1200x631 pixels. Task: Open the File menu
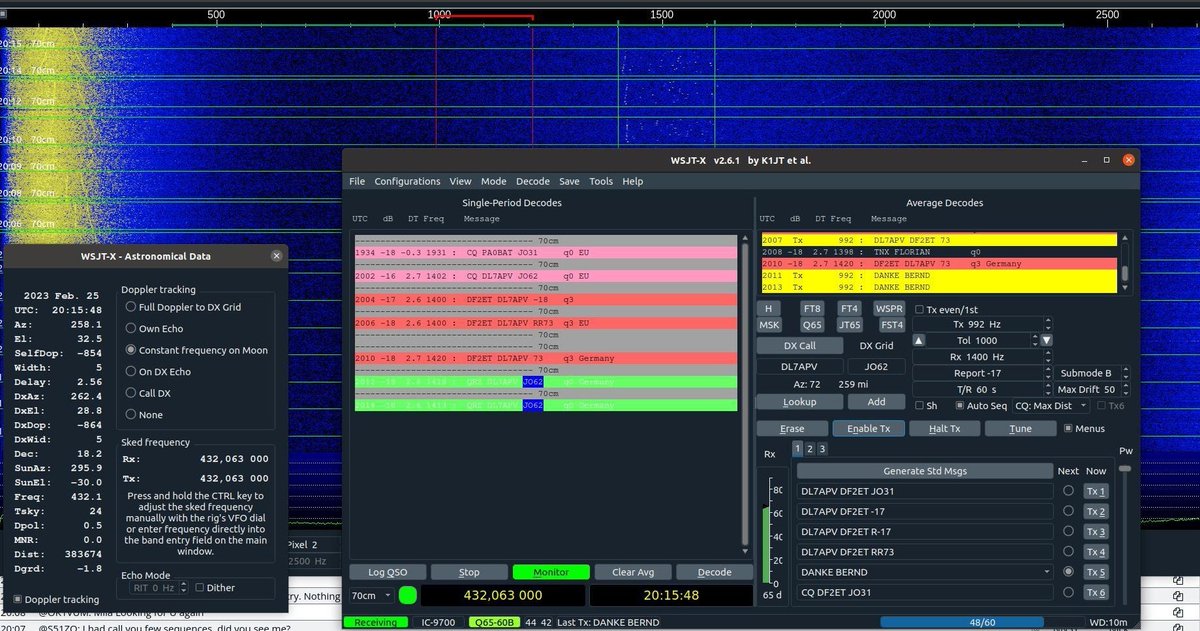[357, 181]
